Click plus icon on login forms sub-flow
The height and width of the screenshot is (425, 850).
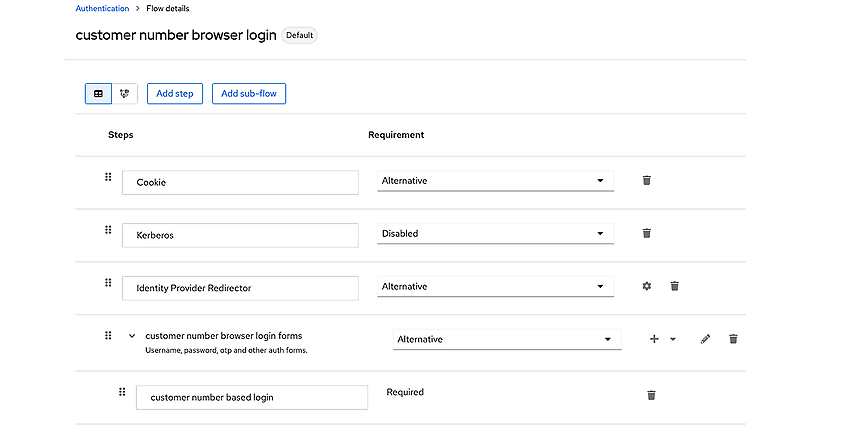(654, 339)
